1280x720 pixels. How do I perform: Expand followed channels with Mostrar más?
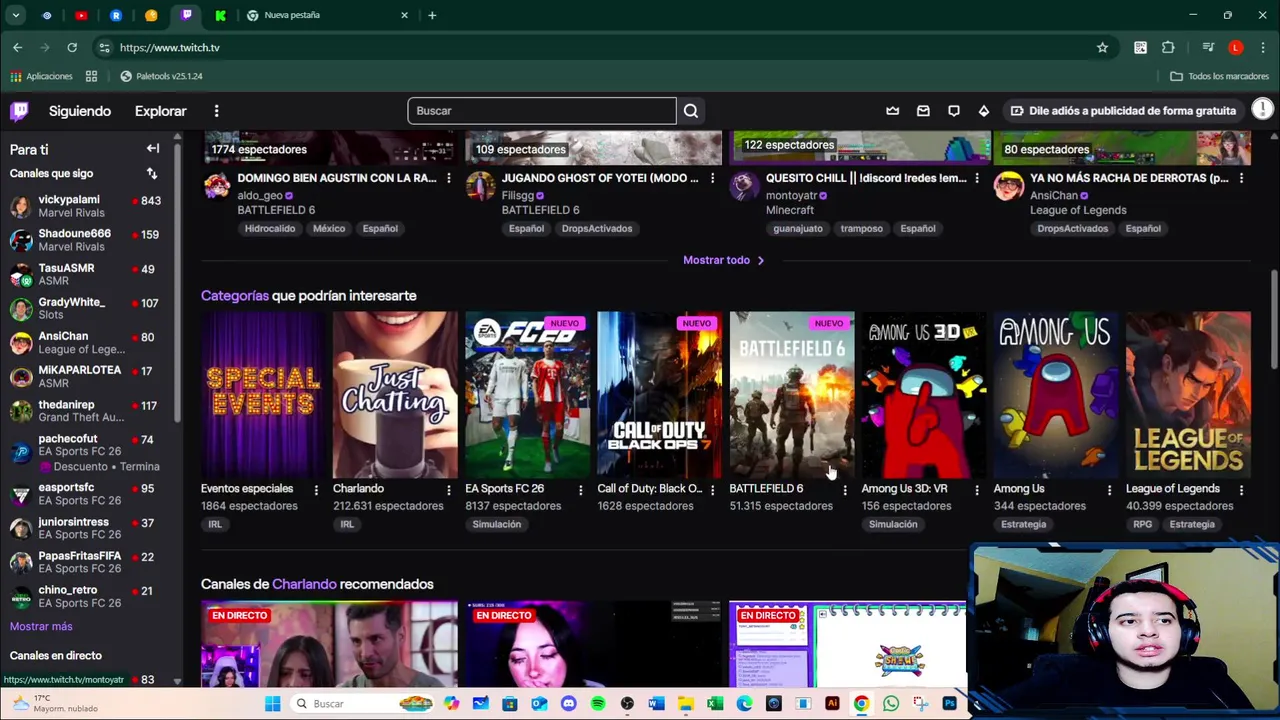41,626
